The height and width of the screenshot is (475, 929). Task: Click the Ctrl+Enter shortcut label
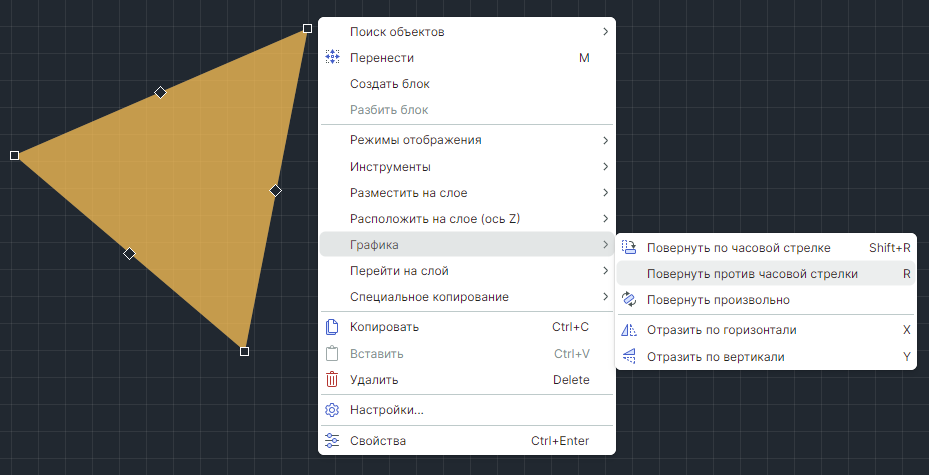tap(560, 441)
